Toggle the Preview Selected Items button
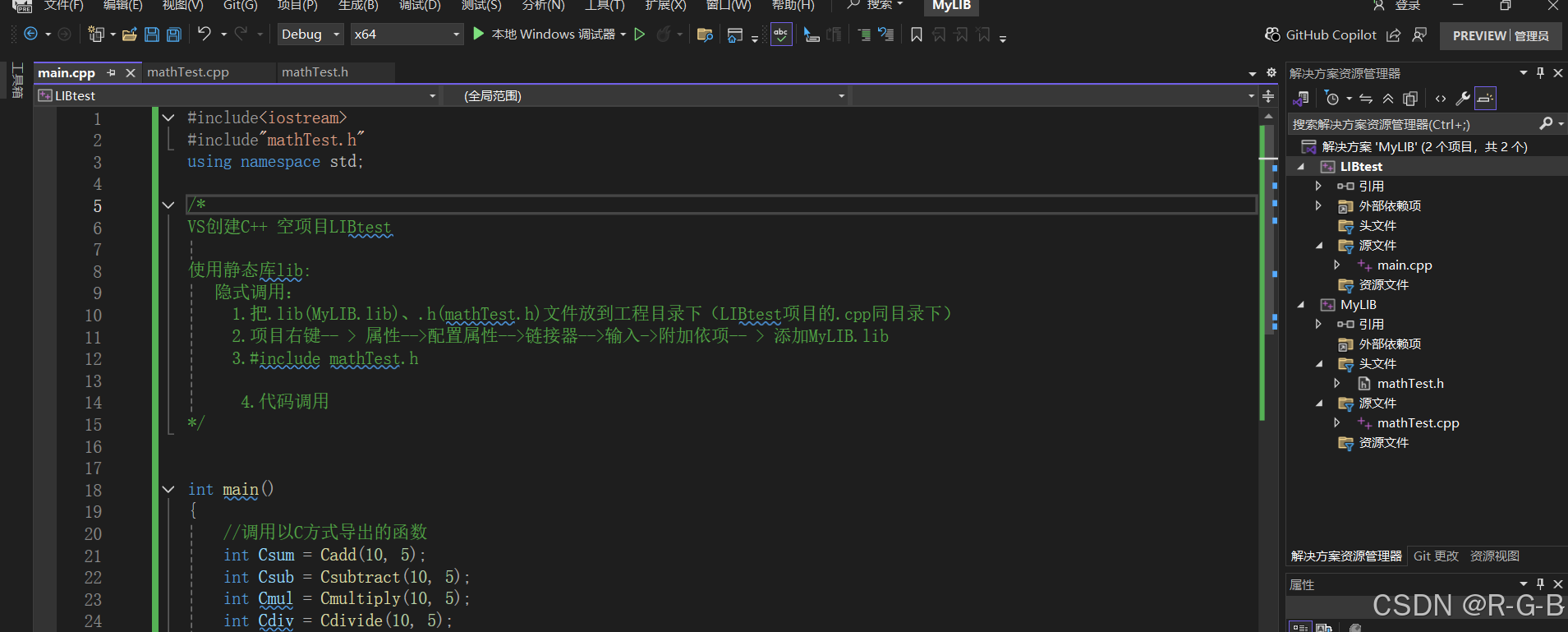This screenshot has width=1568, height=632. [1485, 99]
